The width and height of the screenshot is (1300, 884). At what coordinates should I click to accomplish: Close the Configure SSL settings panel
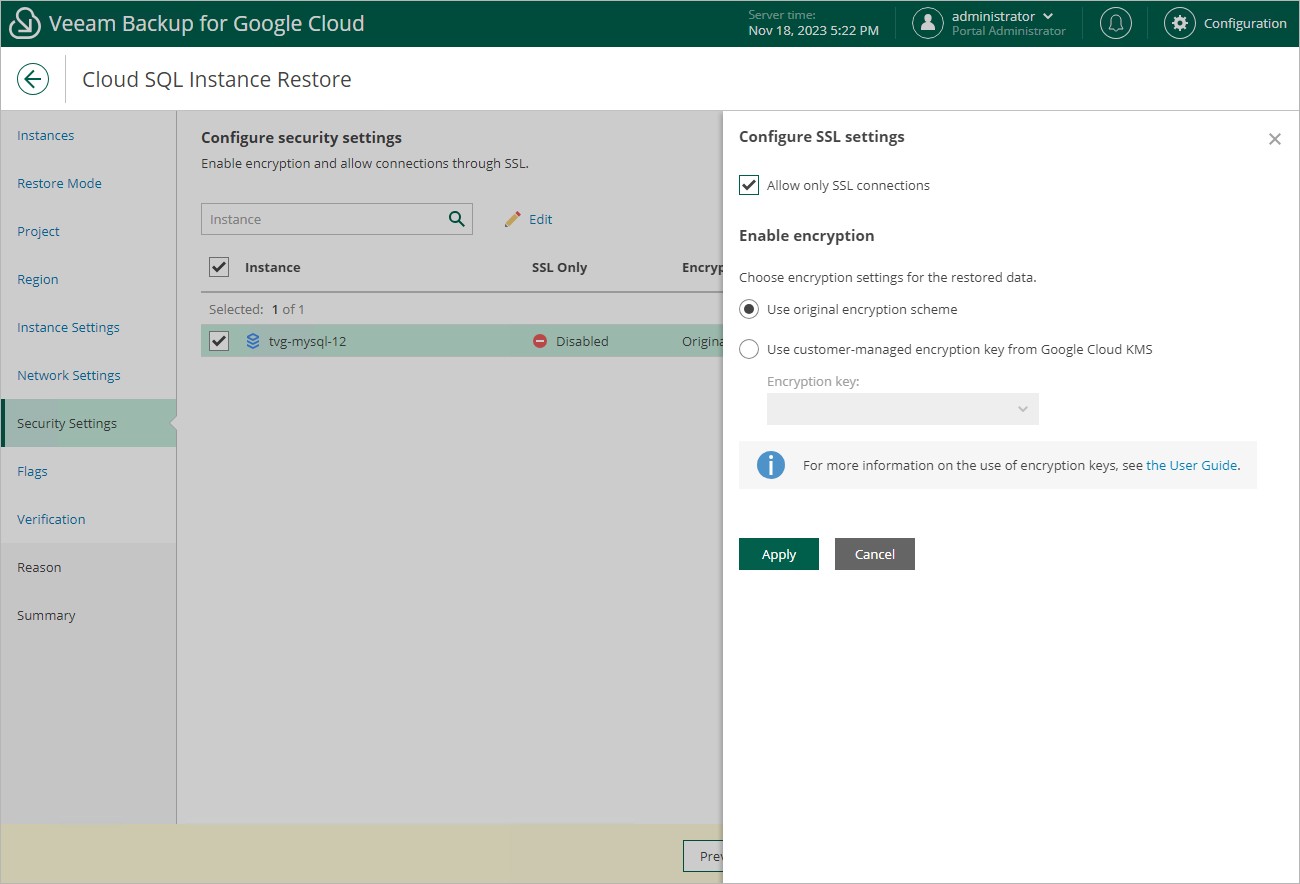tap(1275, 139)
